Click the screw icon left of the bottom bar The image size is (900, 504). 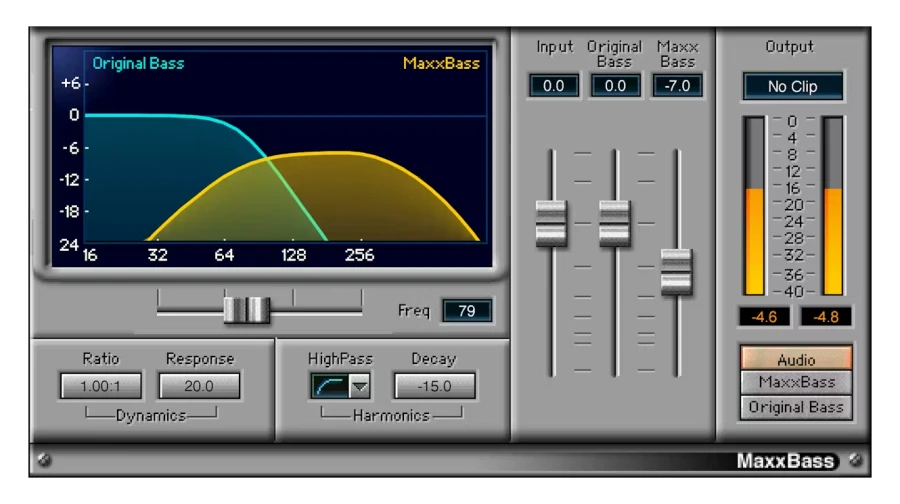pos(44,460)
